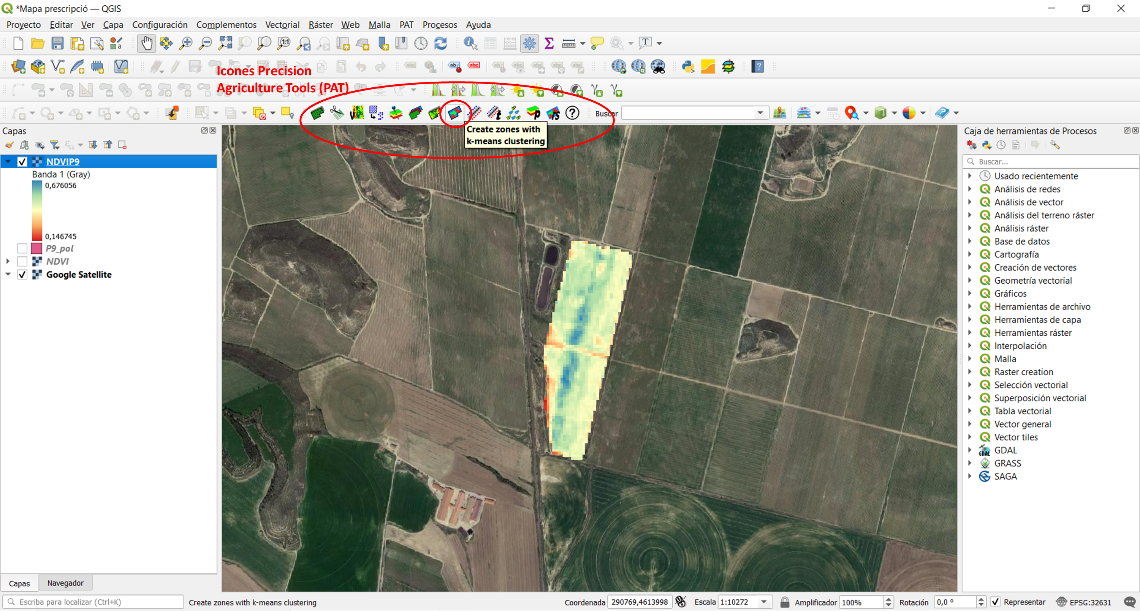This screenshot has height=611, width=1140.
Task: Click Interpolación in the Processing toolbox
Action: 1021,346
